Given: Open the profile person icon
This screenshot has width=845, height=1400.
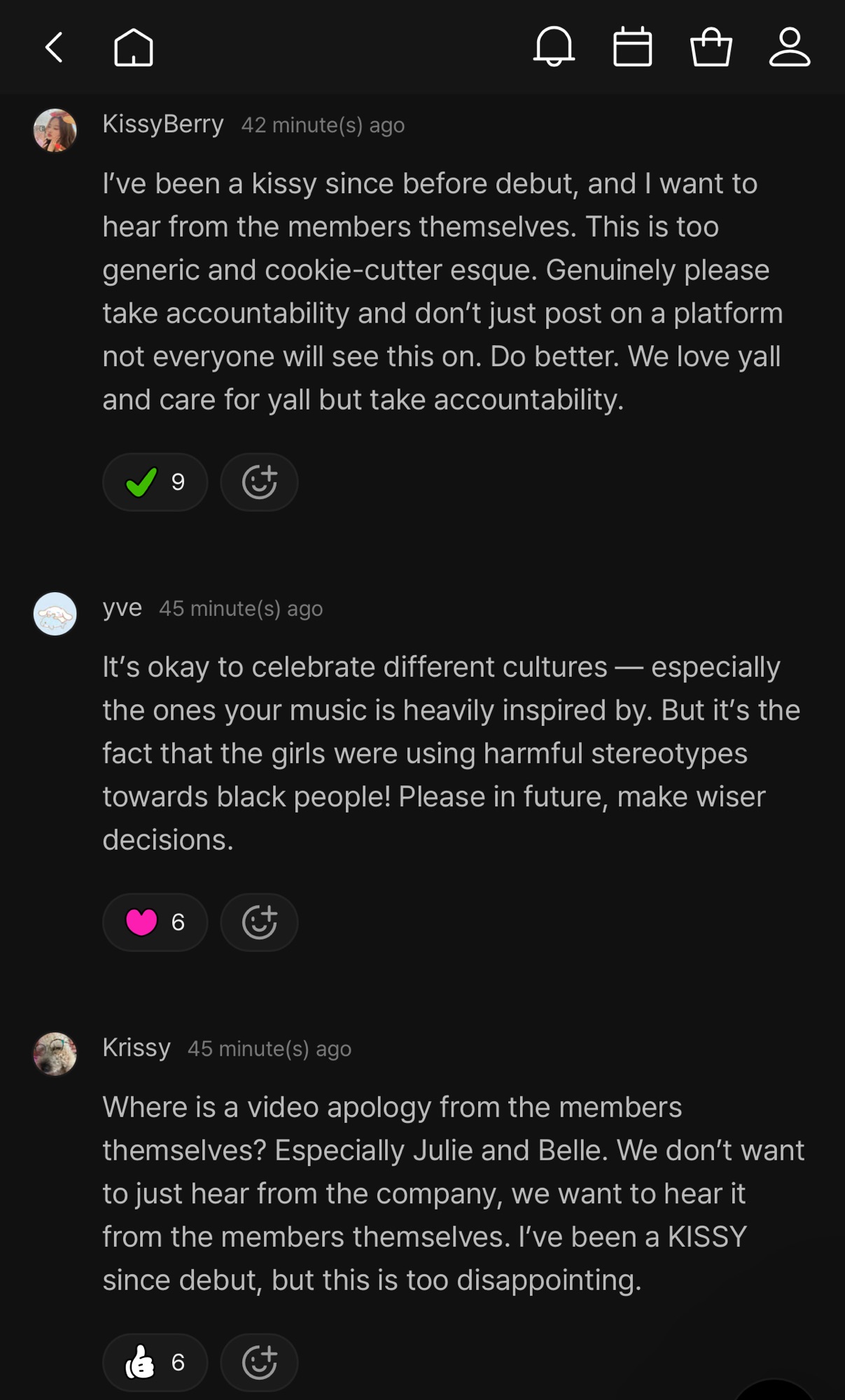Looking at the screenshot, I should pos(790,48).
